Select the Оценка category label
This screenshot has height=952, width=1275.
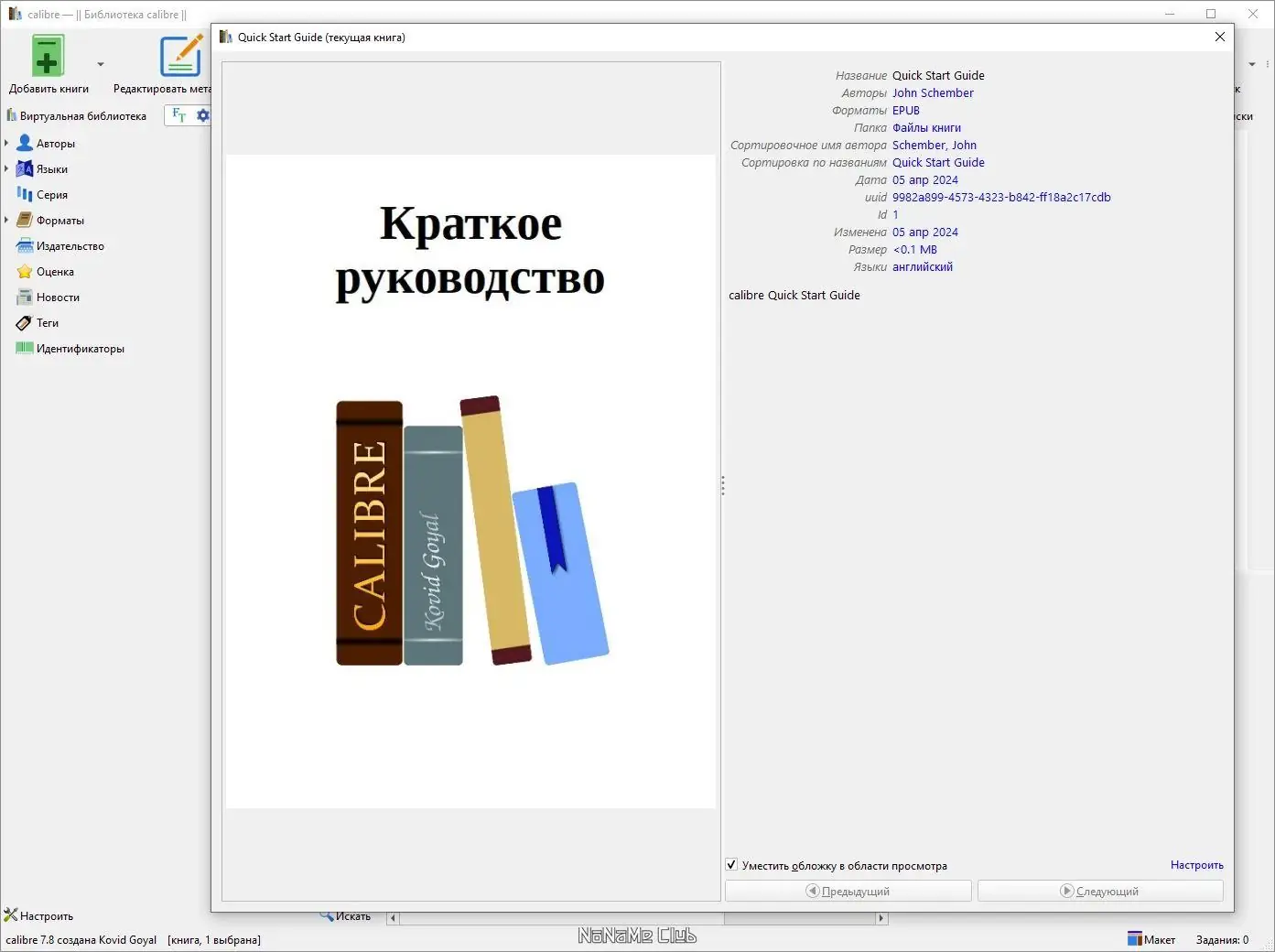click(55, 272)
